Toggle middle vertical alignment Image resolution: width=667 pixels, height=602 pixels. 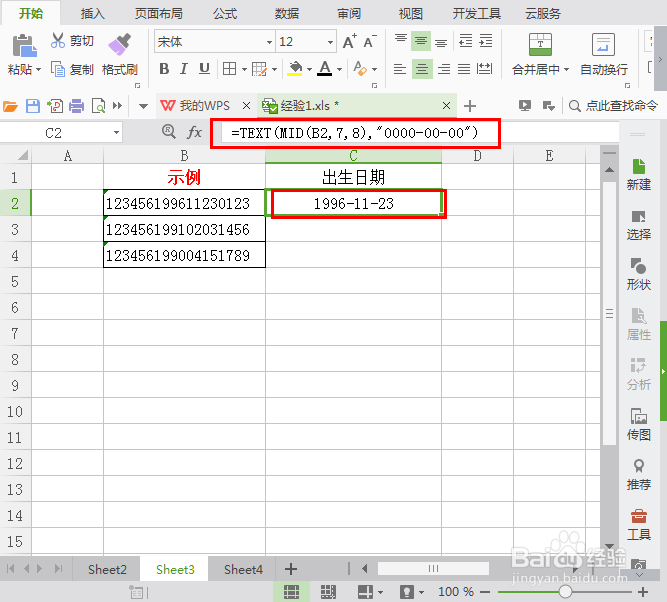point(421,41)
